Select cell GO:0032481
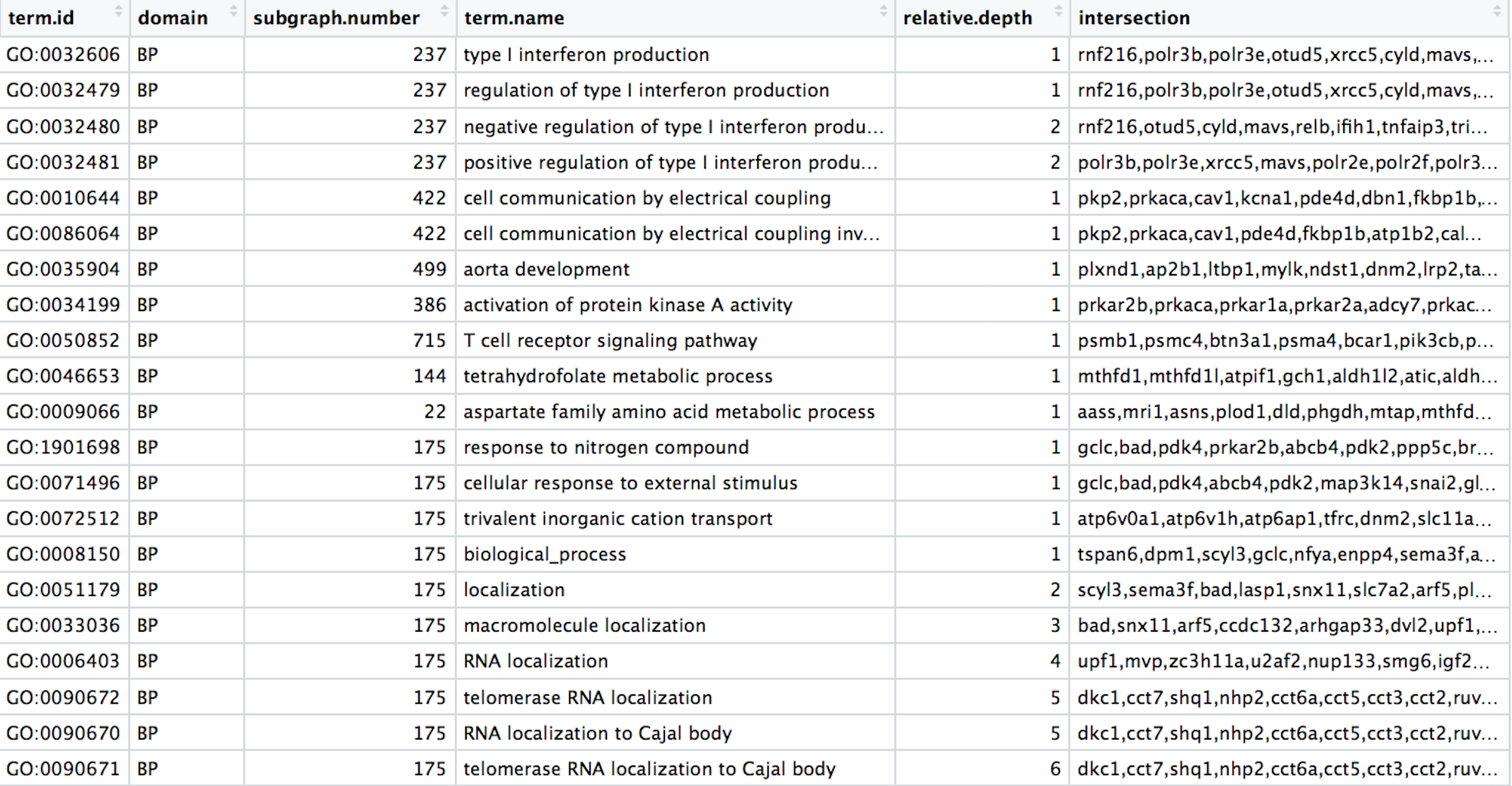This screenshot has height=786, width=1512. 65,162
